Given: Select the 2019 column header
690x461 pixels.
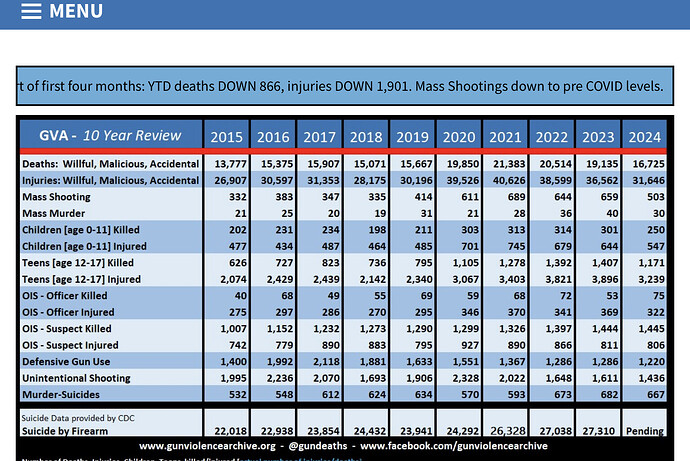Looking at the screenshot, I should point(412,137).
